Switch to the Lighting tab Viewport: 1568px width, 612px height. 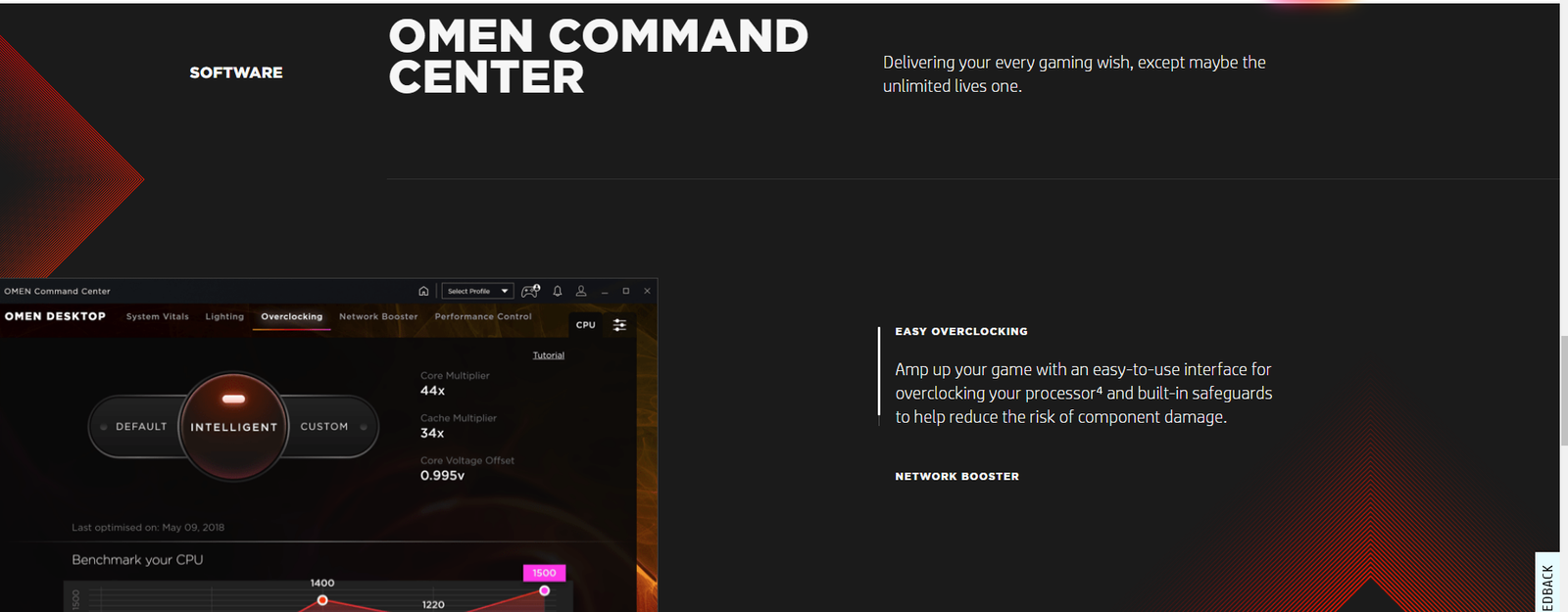[224, 316]
